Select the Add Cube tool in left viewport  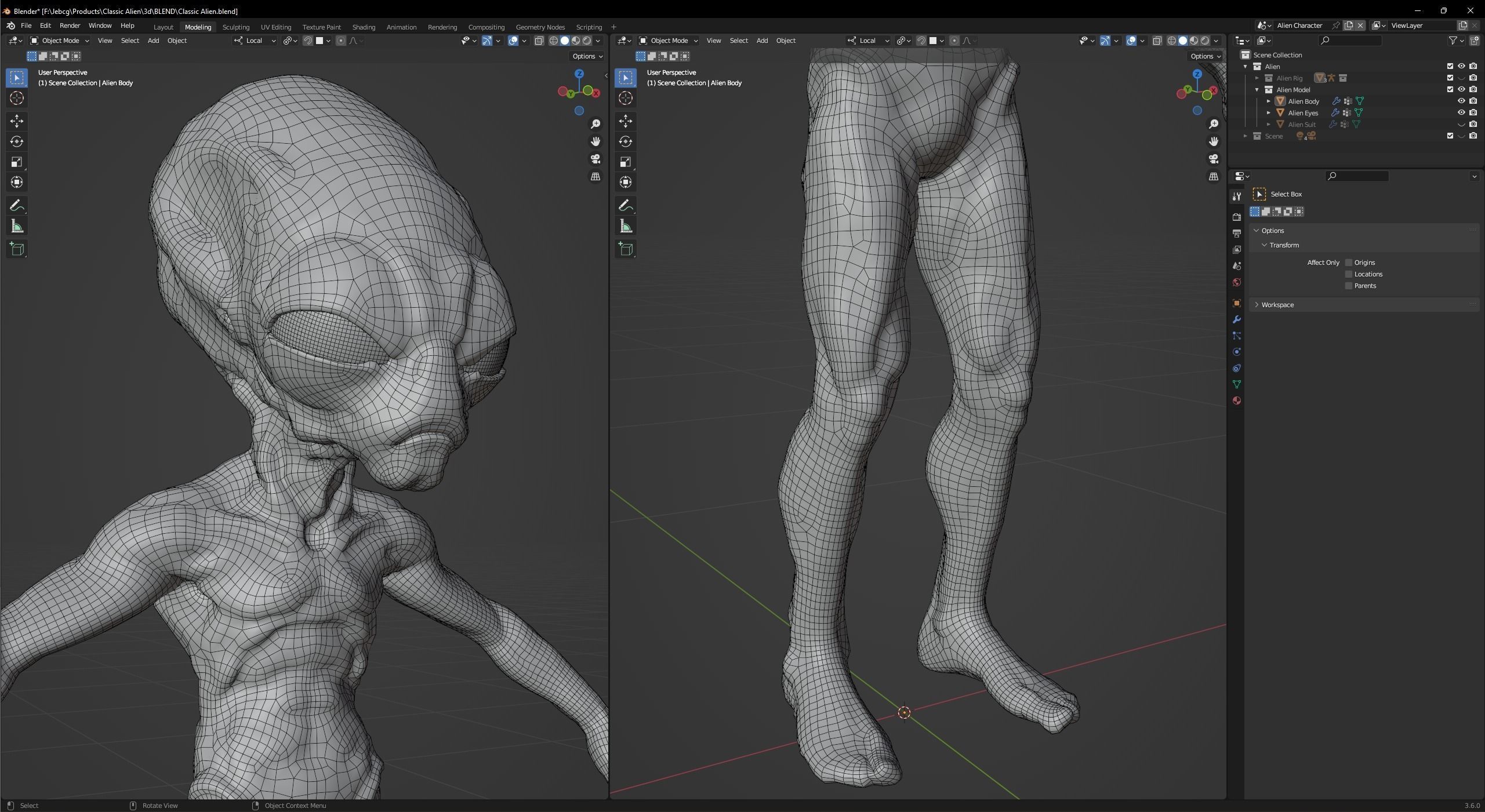[17, 249]
